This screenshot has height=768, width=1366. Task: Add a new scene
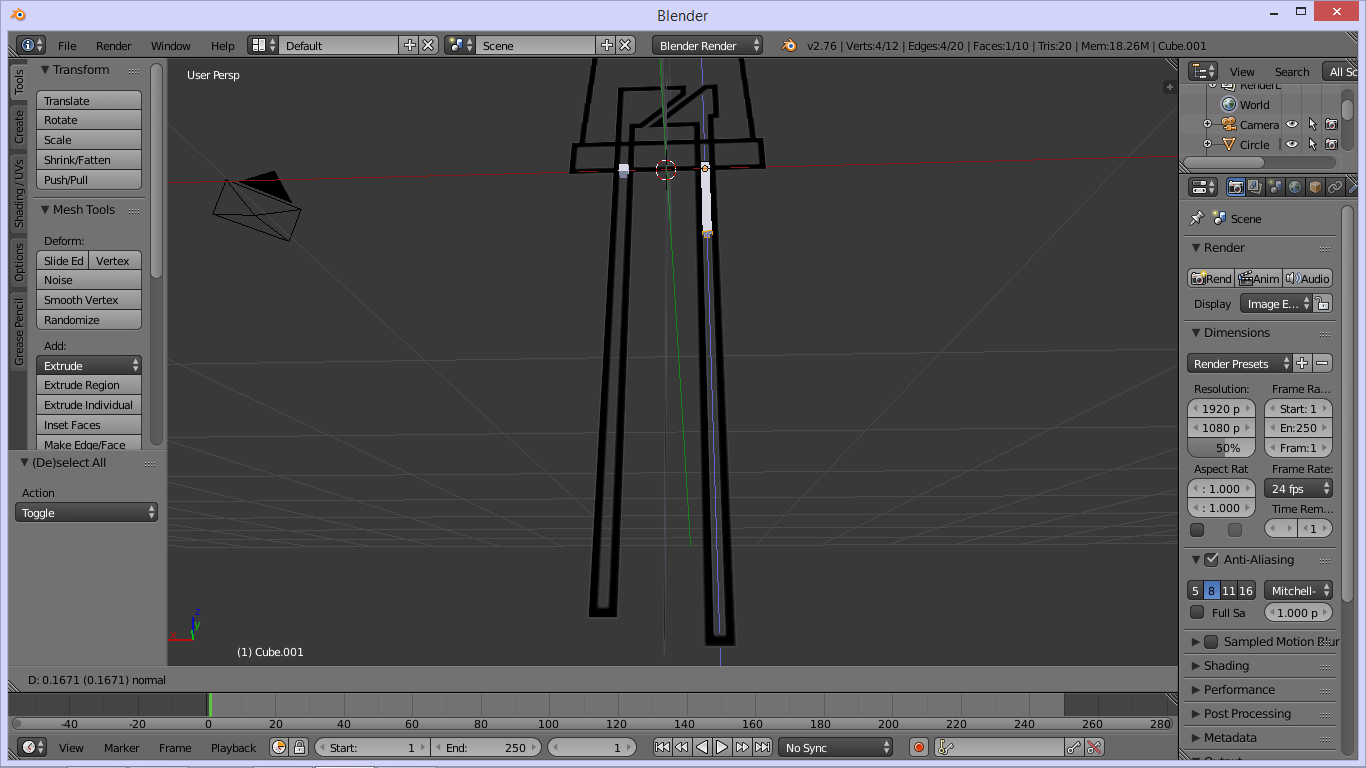point(606,45)
